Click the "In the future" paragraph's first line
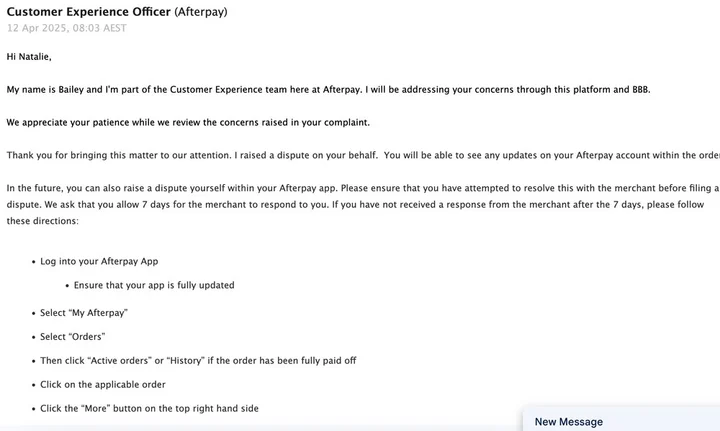 click(x=300, y=188)
